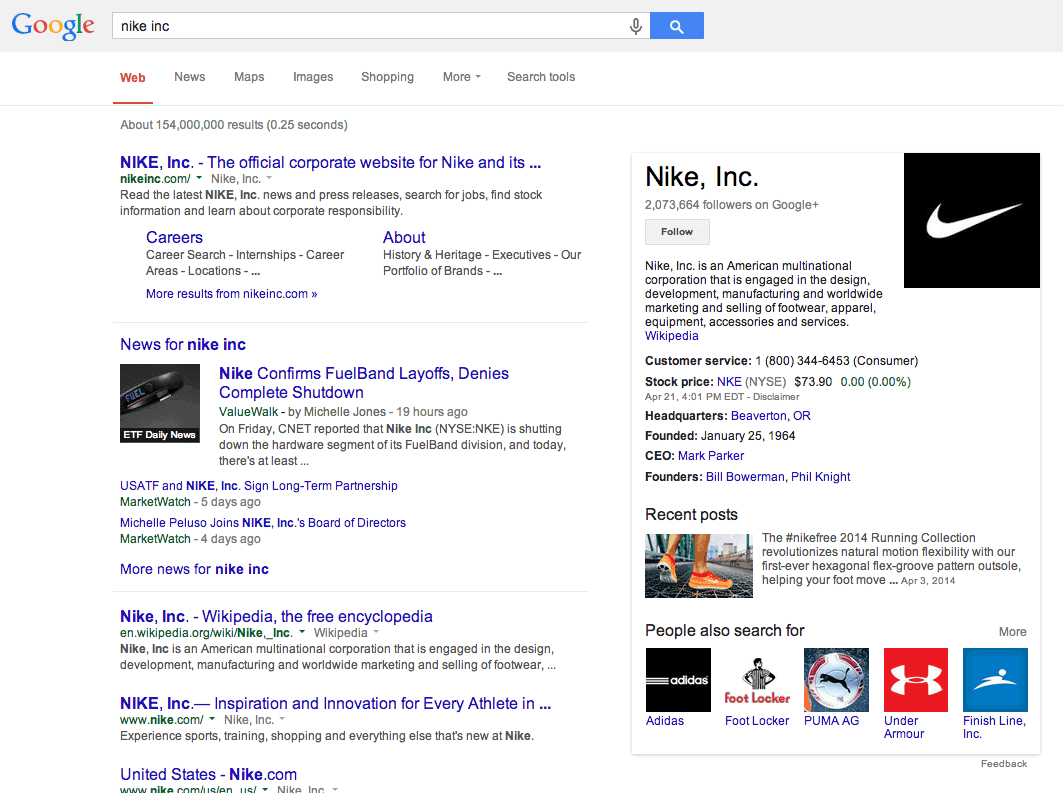The width and height of the screenshot is (1063, 793).
Task: Select the Finish Line logo thumbnail
Action: [x=995, y=679]
